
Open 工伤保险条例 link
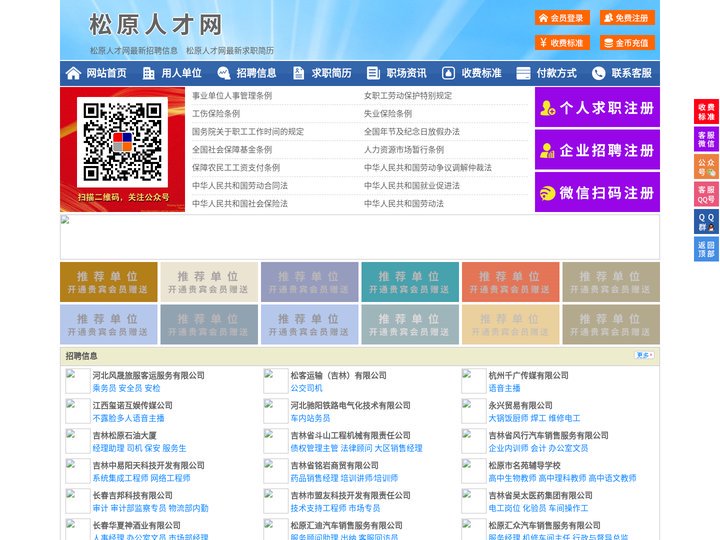coord(216,113)
